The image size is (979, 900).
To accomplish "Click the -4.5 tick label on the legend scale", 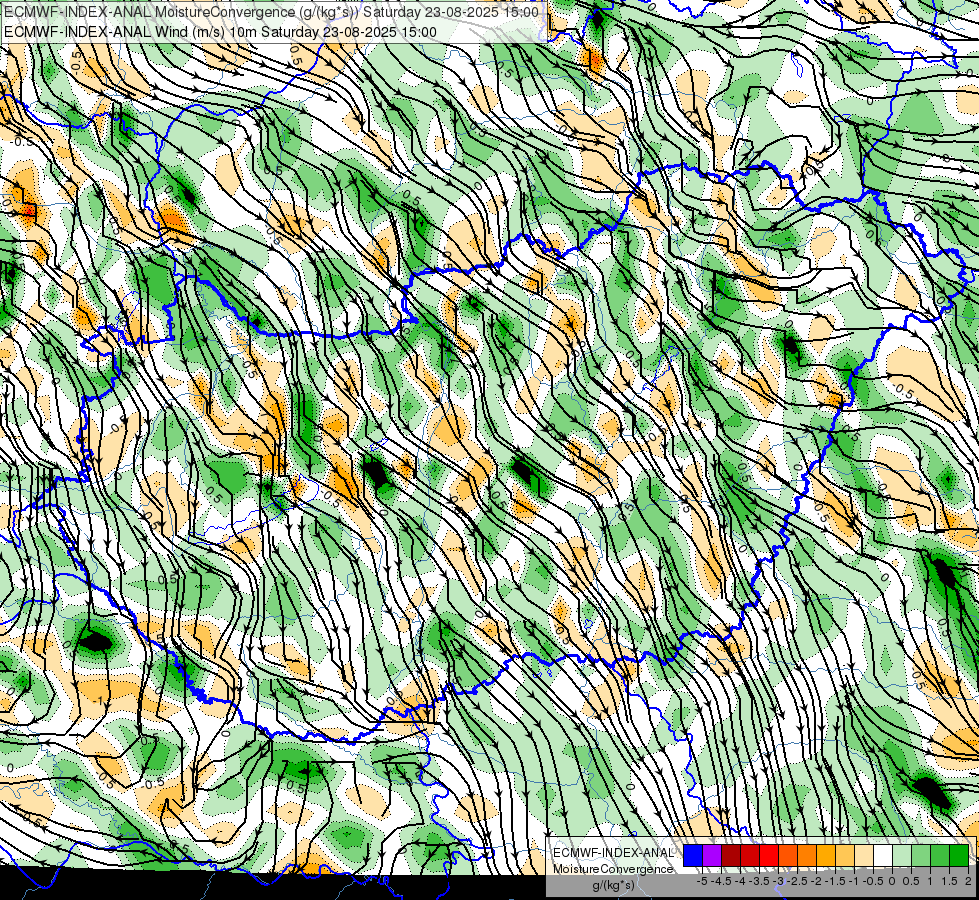I will click(721, 881).
